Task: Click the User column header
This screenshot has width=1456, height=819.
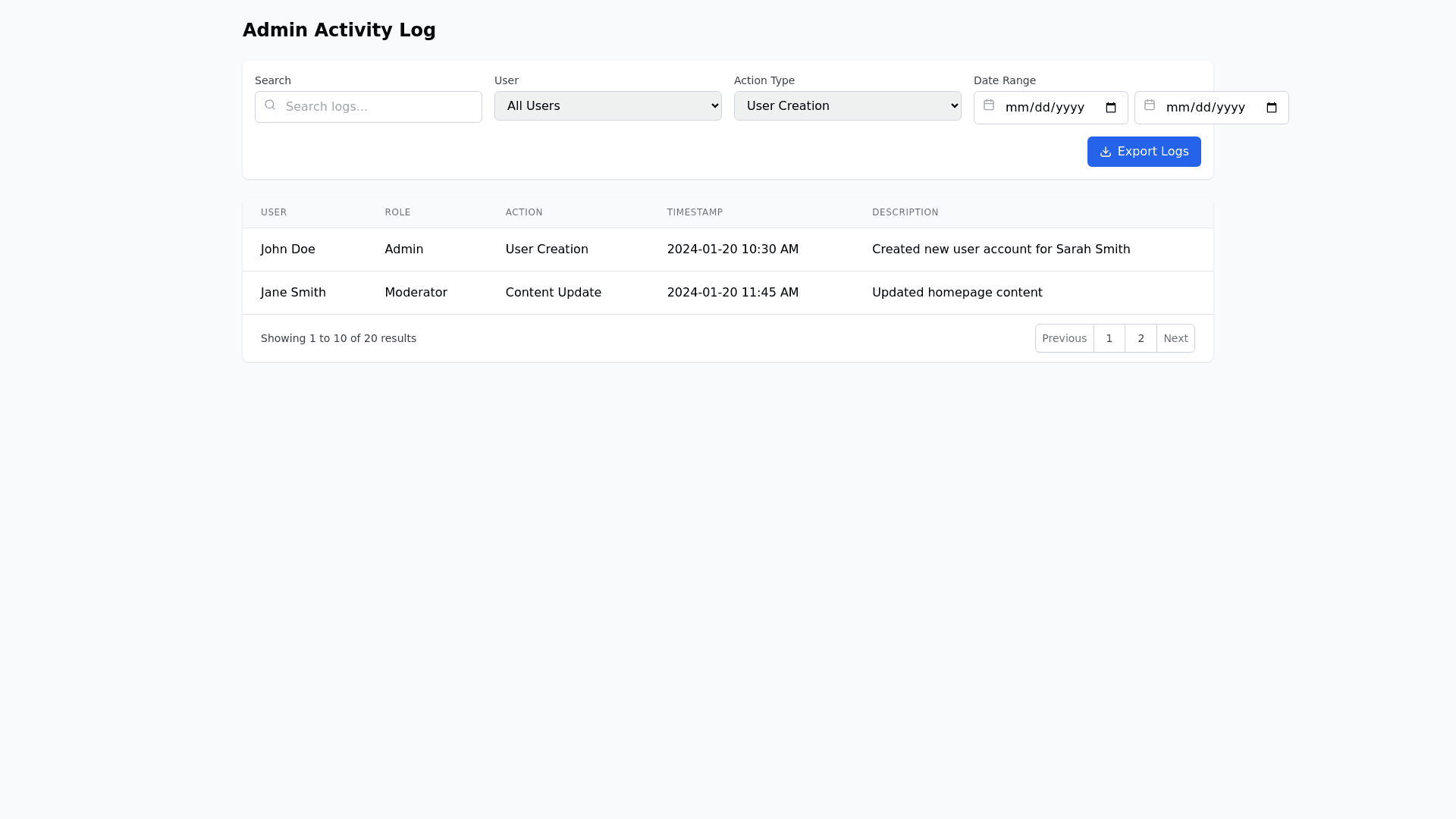Action: (274, 212)
